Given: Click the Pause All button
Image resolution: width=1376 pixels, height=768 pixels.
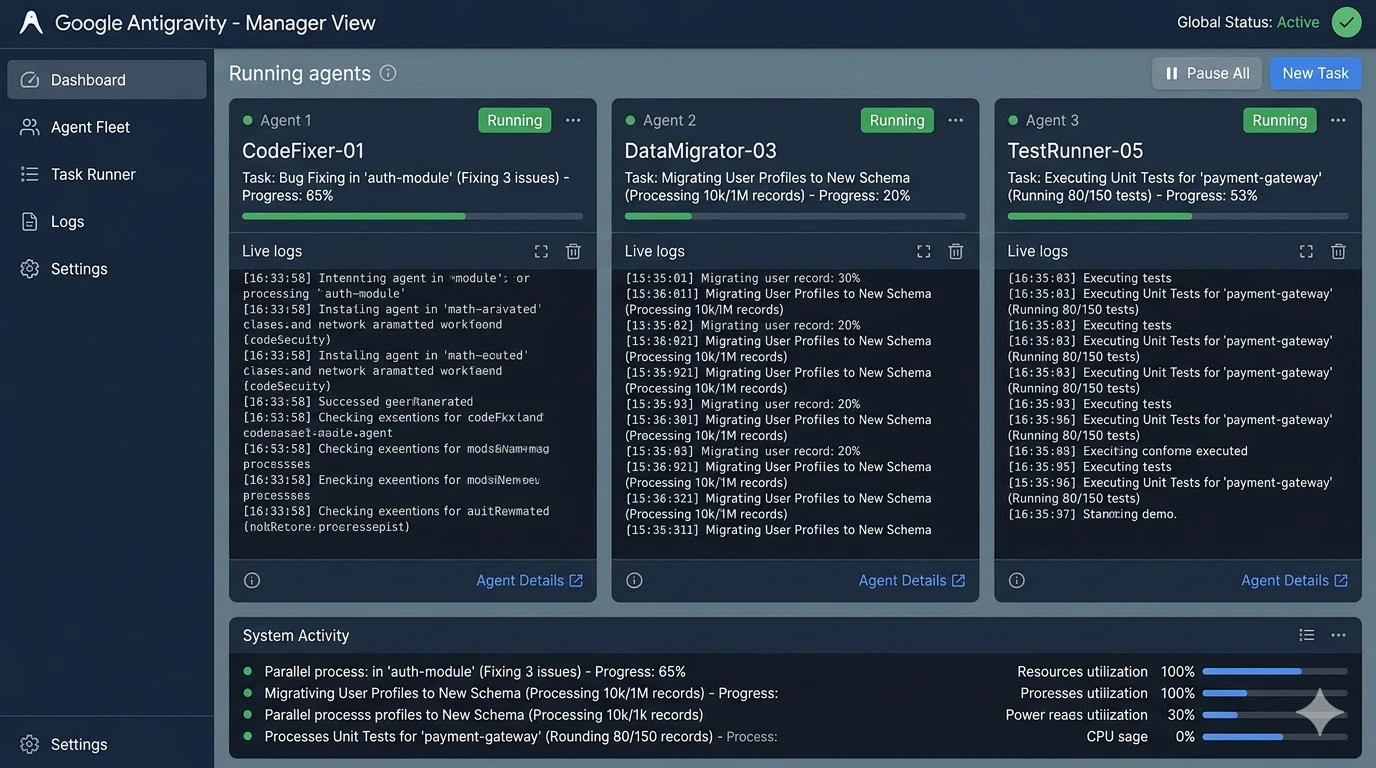Looking at the screenshot, I should (1207, 73).
